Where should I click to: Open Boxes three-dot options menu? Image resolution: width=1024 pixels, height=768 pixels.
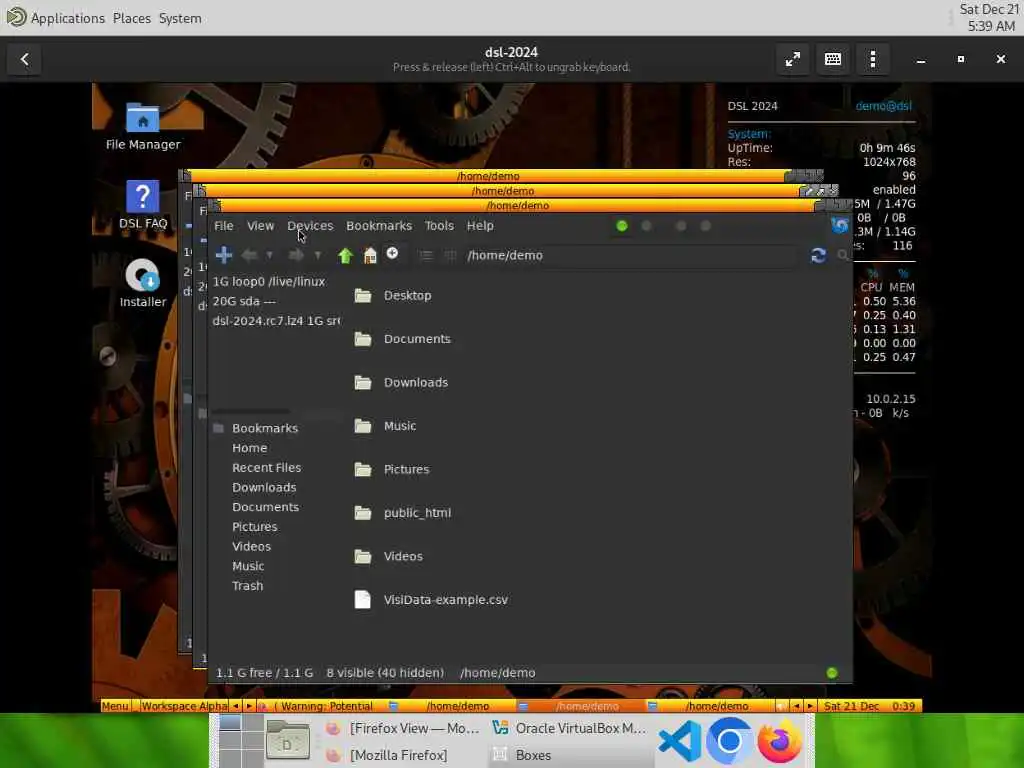click(873, 59)
